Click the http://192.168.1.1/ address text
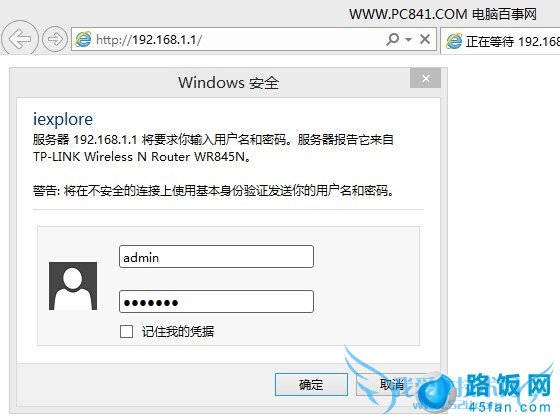560x420 pixels. (149, 39)
